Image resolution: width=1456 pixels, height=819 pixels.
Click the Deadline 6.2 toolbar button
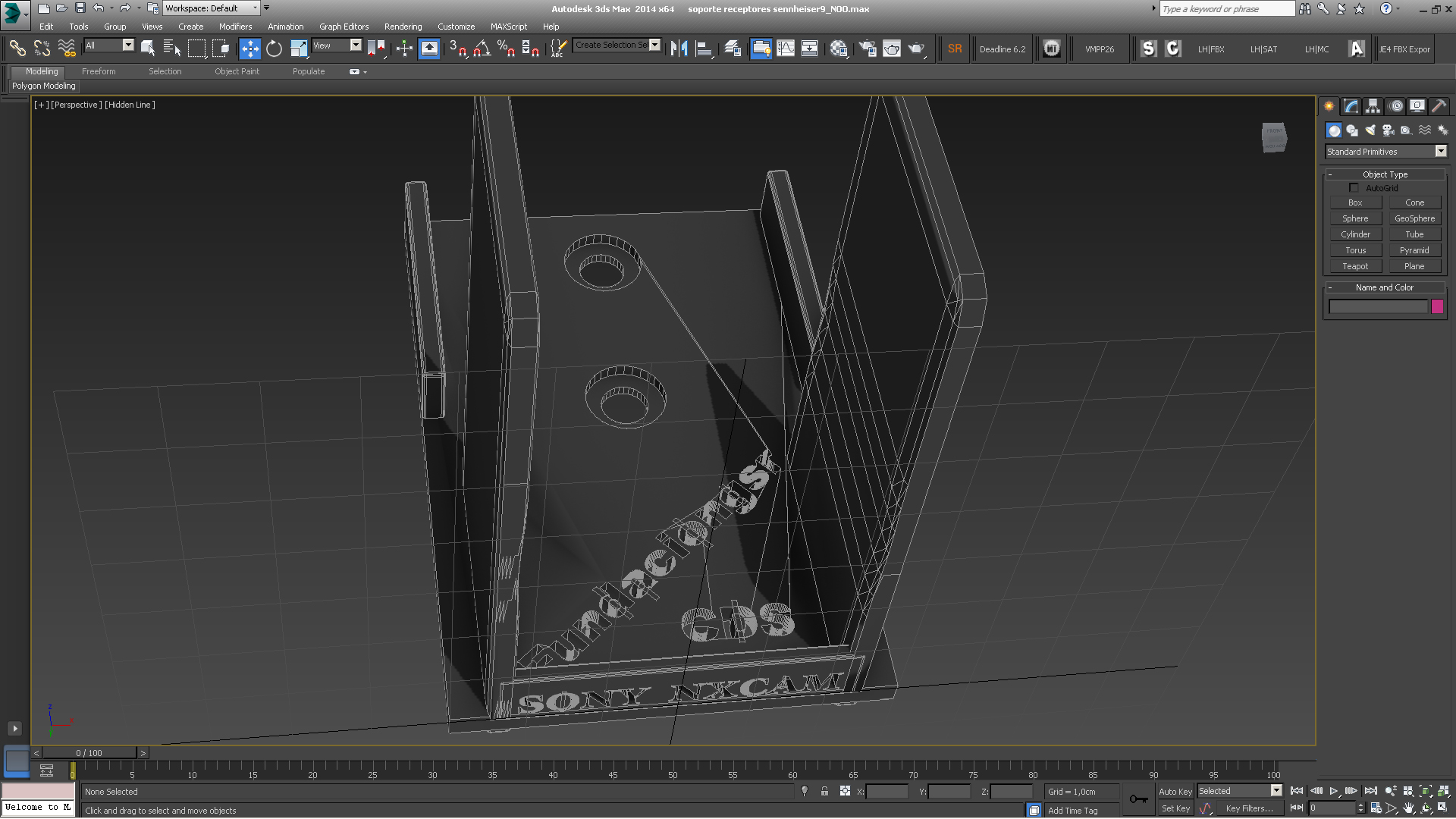[x=1002, y=49]
